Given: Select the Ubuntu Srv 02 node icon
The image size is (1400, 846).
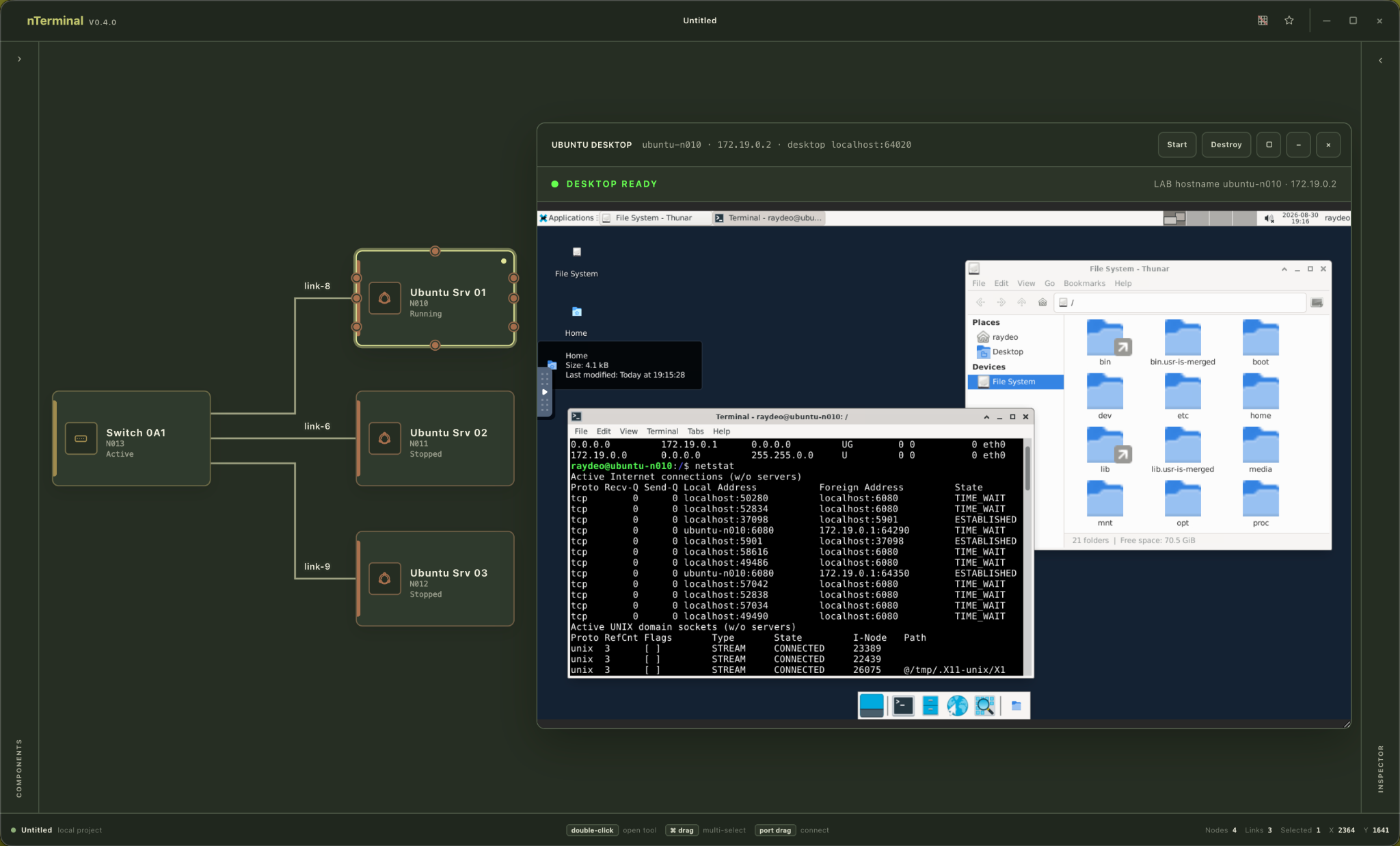Looking at the screenshot, I should (x=385, y=438).
